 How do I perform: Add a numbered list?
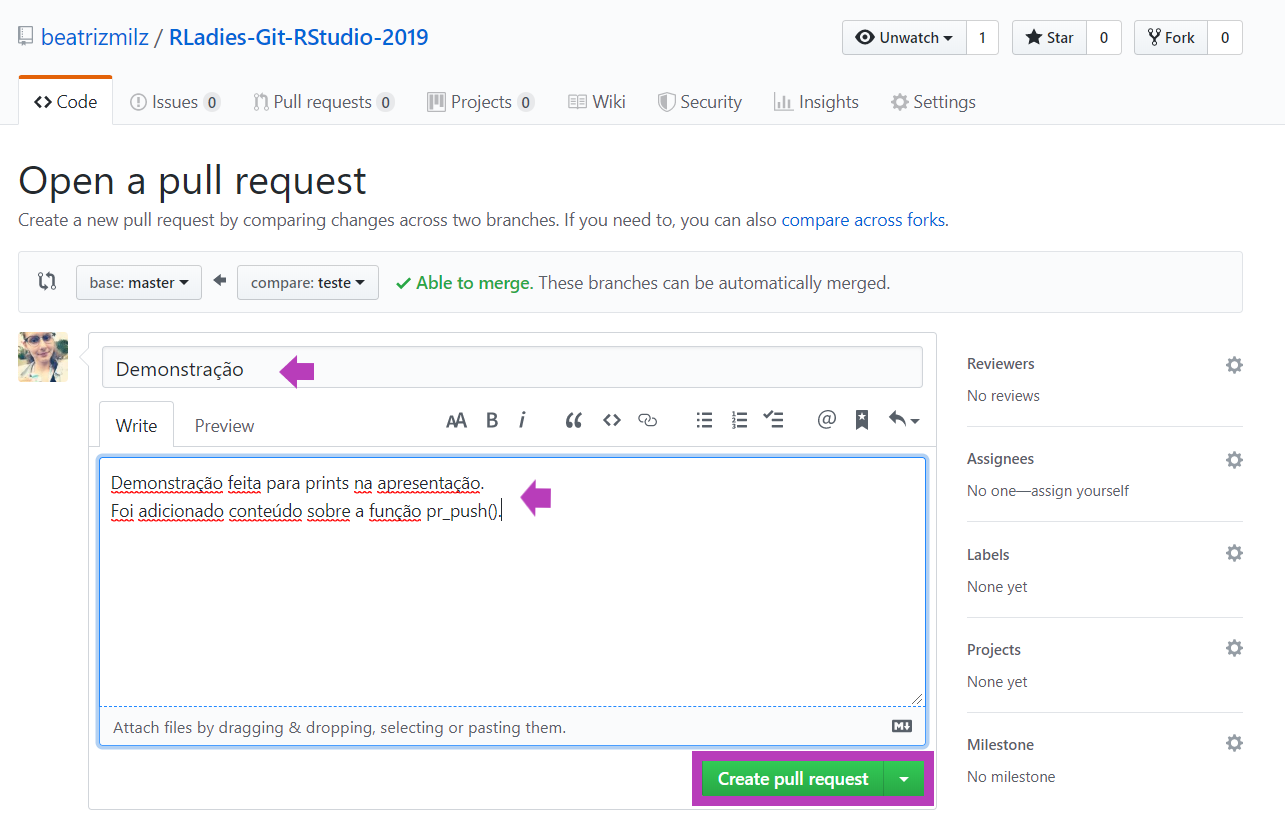[x=739, y=421]
